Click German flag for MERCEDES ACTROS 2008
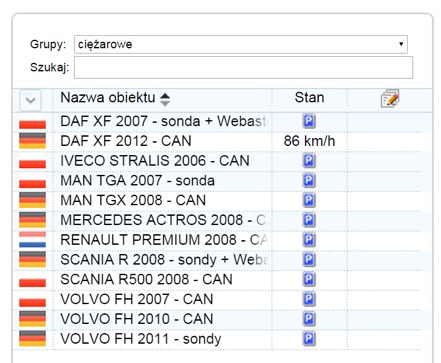This screenshot has width=441, height=363. coord(32,220)
